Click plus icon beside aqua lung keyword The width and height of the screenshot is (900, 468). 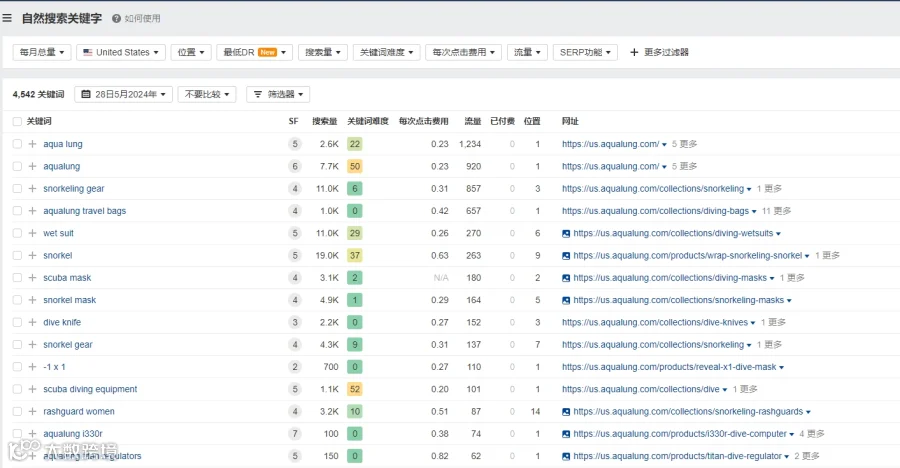coord(33,144)
